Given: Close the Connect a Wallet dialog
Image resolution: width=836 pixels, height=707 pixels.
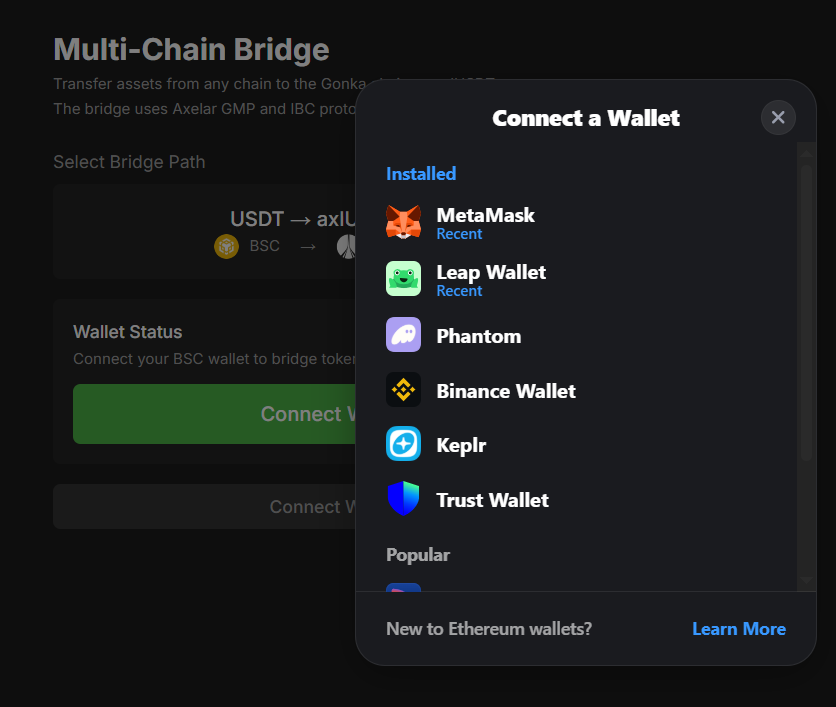Looking at the screenshot, I should 778,118.
